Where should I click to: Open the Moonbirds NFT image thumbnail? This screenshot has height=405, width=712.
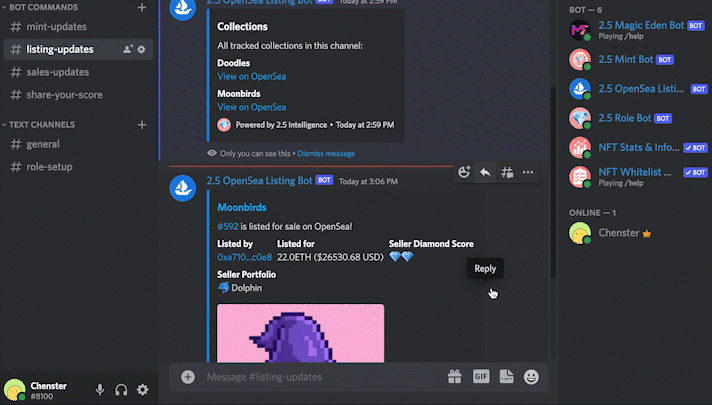301,333
